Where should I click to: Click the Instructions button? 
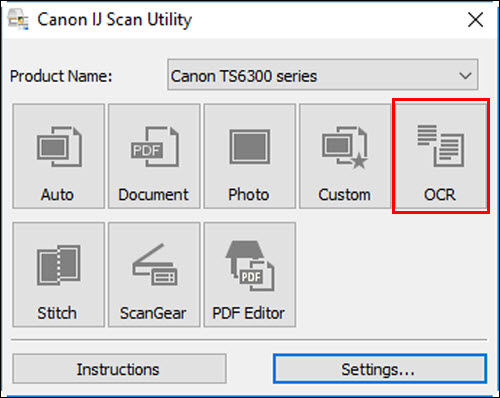coord(119,369)
